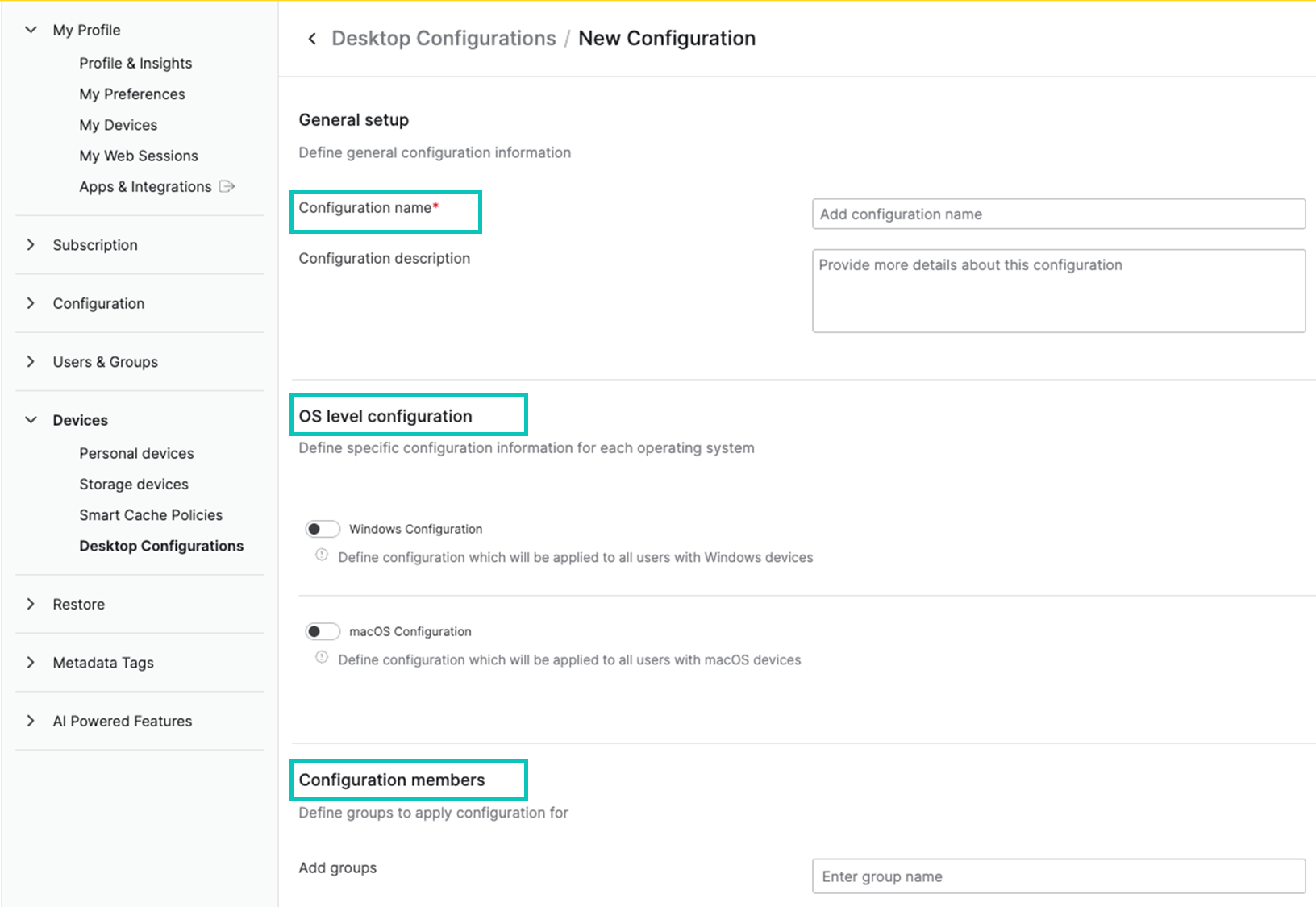Open Apps & Integrations external link icon
The height and width of the screenshot is (907, 1316).
[227, 186]
